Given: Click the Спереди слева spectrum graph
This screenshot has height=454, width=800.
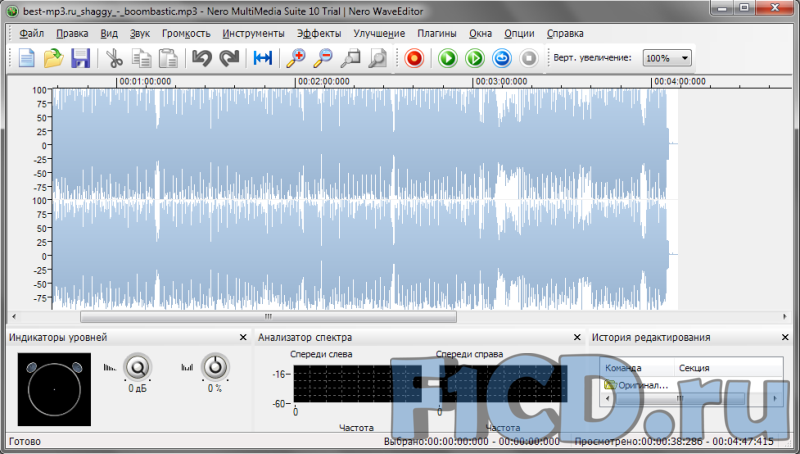Looking at the screenshot, I should click(x=357, y=383).
